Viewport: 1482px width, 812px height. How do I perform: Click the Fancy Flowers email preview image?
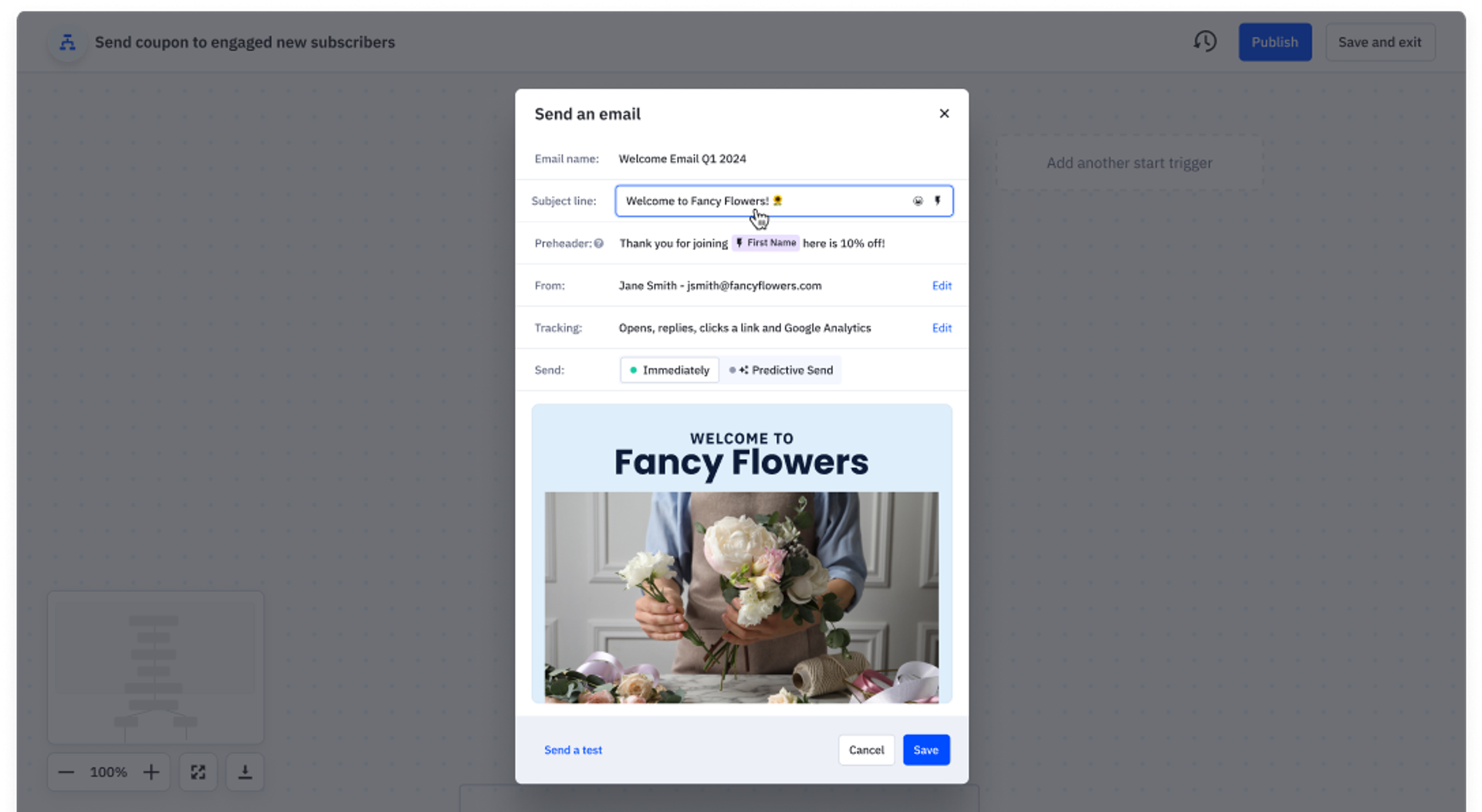point(741,553)
